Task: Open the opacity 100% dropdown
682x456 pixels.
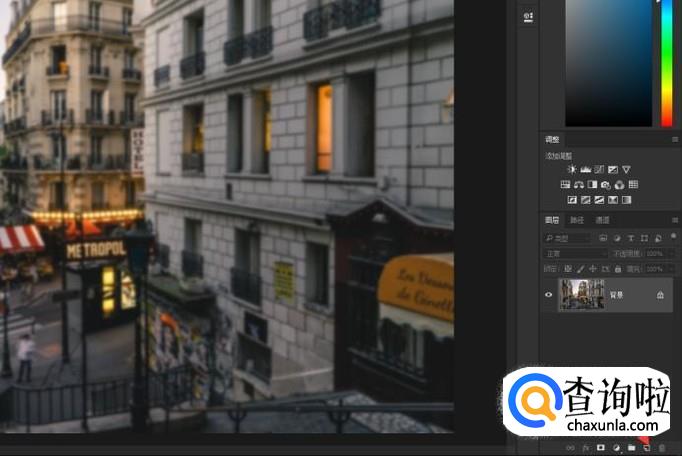Action: [659, 253]
